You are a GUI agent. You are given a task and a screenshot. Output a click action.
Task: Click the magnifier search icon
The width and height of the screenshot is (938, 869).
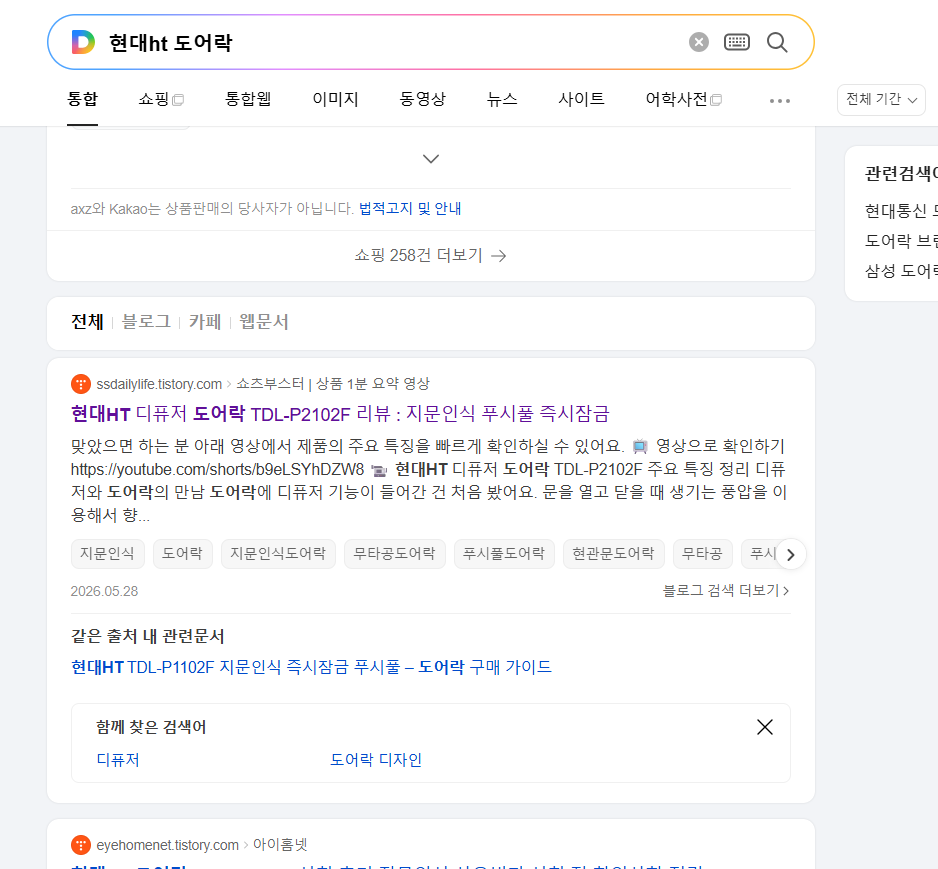(x=777, y=42)
